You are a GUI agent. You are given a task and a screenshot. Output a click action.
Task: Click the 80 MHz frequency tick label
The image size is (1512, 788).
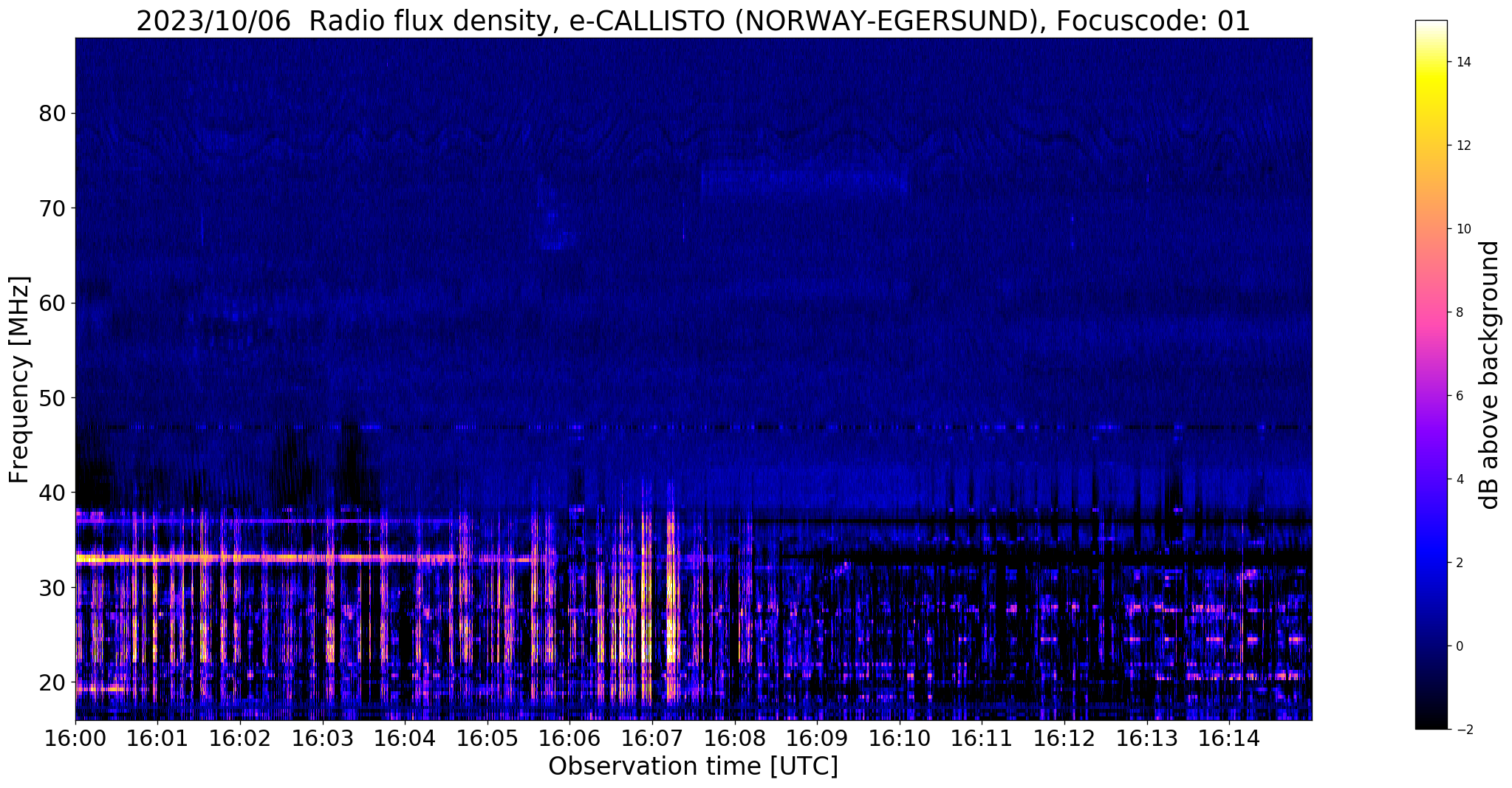click(x=52, y=113)
